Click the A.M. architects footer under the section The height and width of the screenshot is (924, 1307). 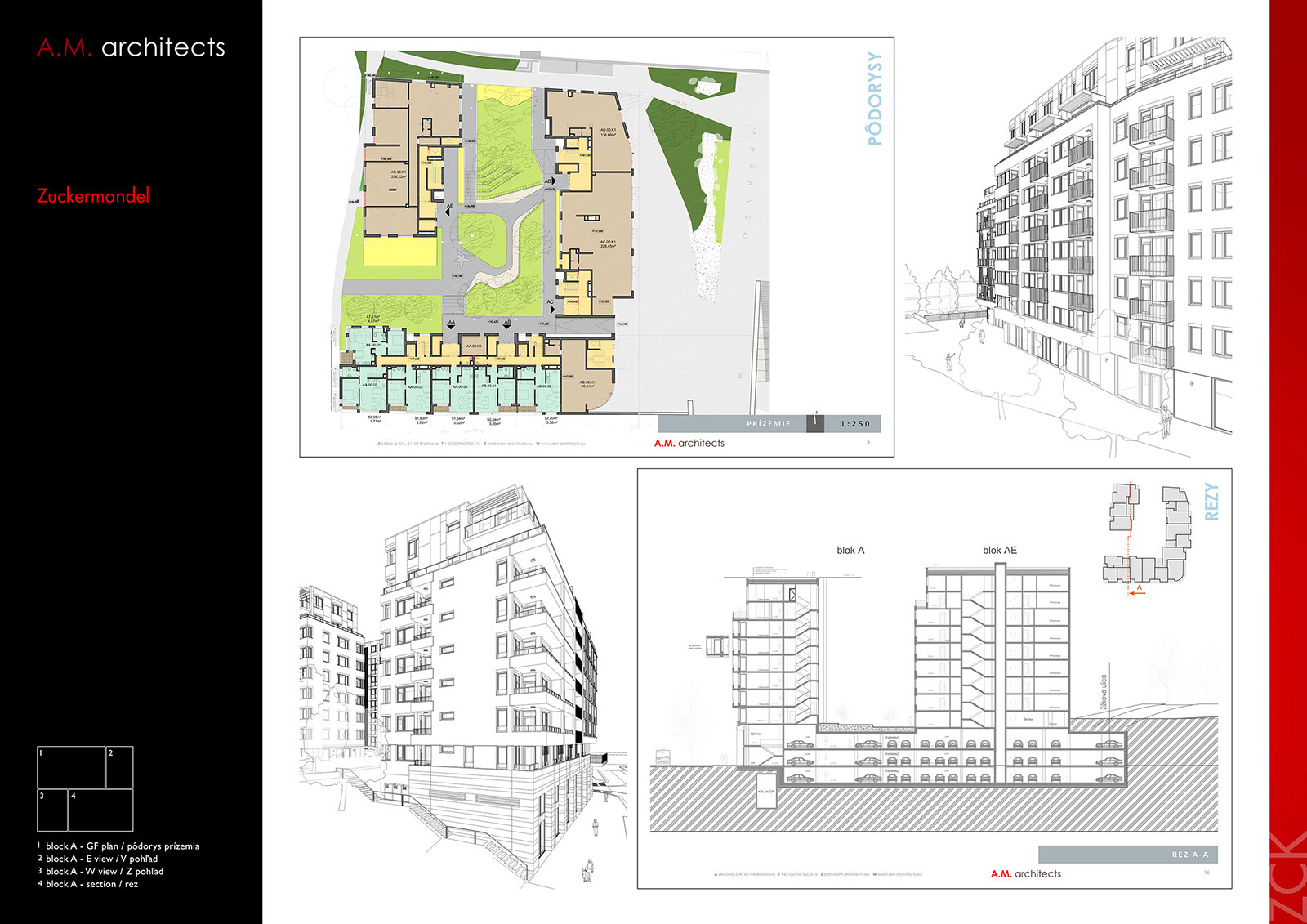point(1026,873)
